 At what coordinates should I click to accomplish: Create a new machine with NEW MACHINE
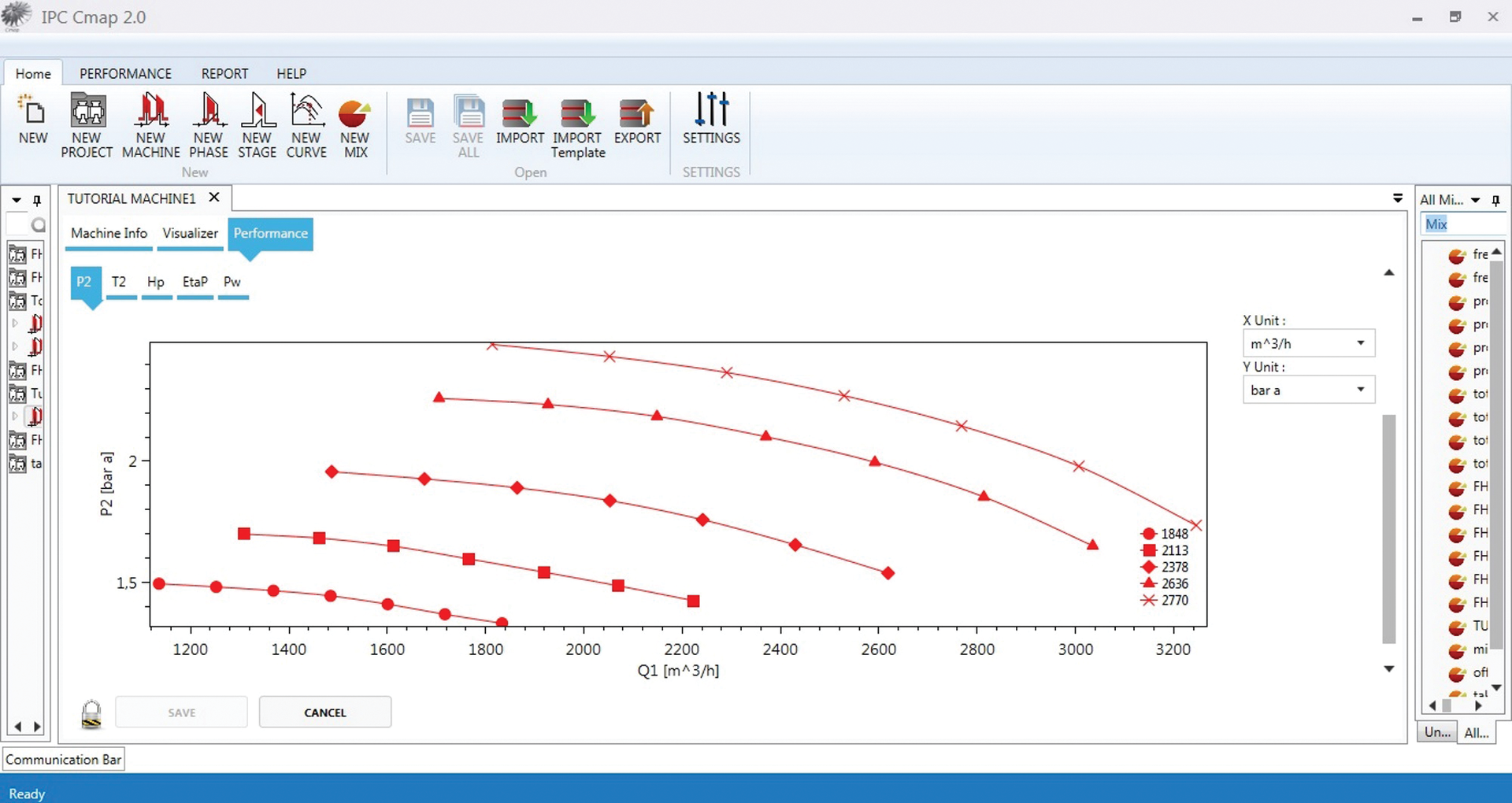tap(151, 124)
